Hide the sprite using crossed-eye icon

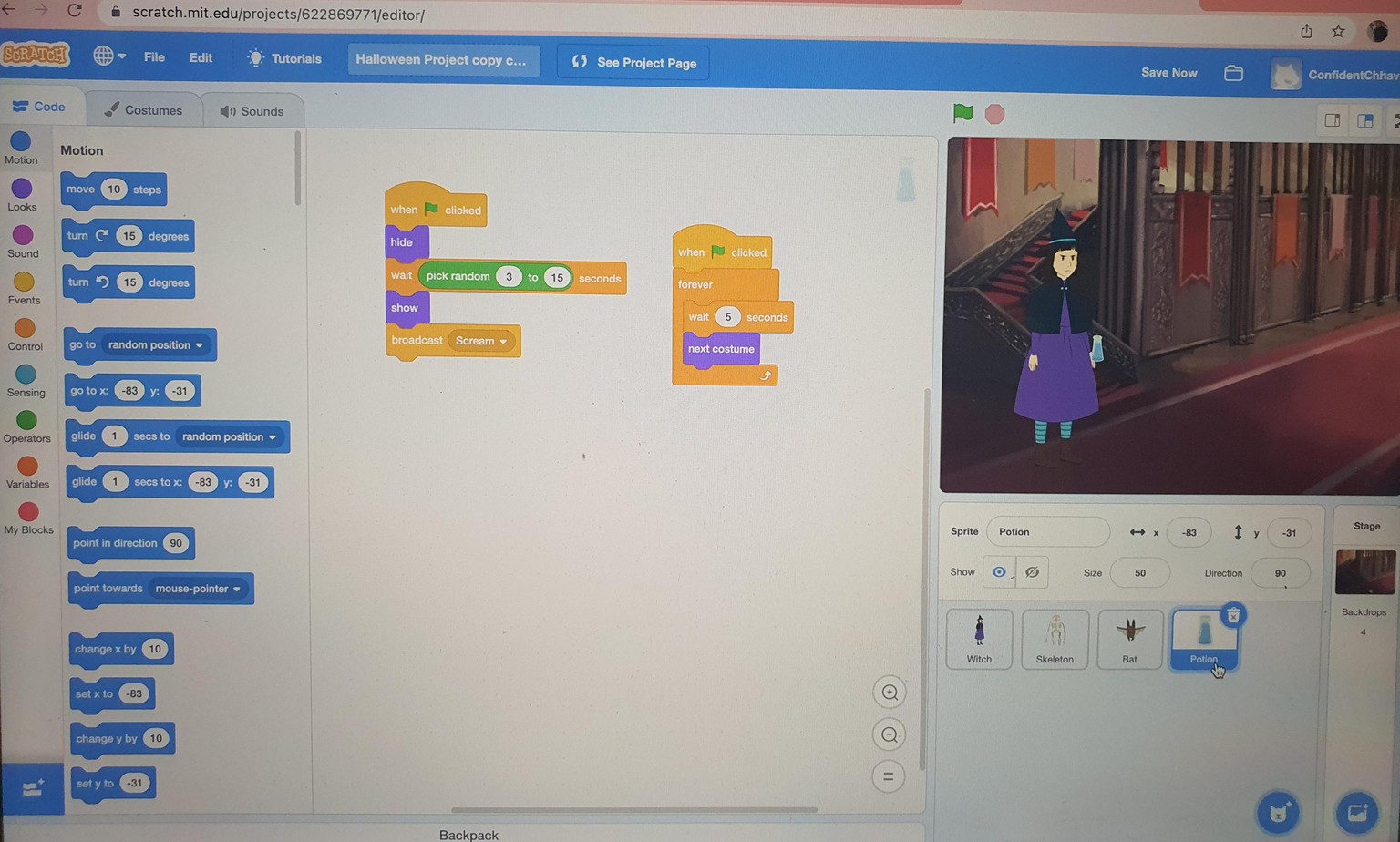(x=1032, y=572)
